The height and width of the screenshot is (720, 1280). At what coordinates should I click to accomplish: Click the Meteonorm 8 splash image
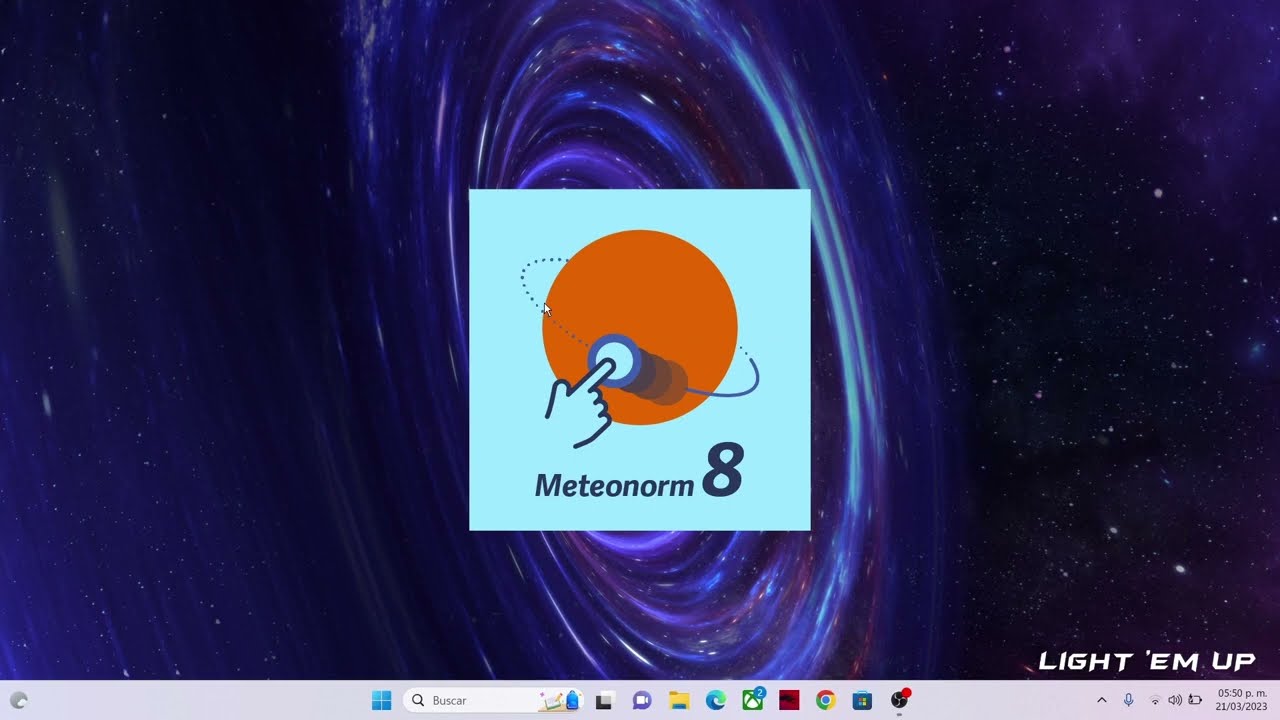[x=640, y=360]
